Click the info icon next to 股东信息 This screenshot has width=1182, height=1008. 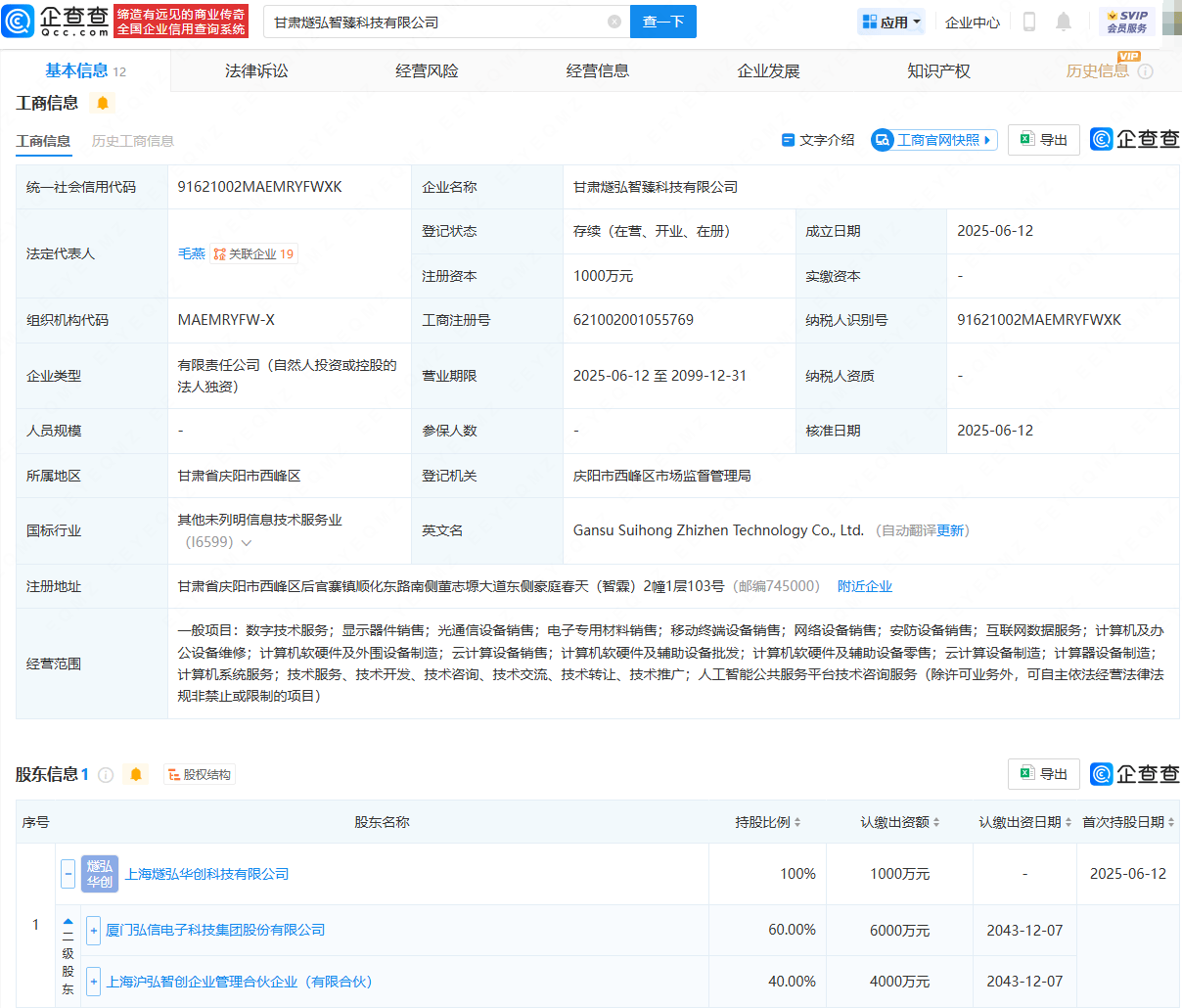coord(106,775)
